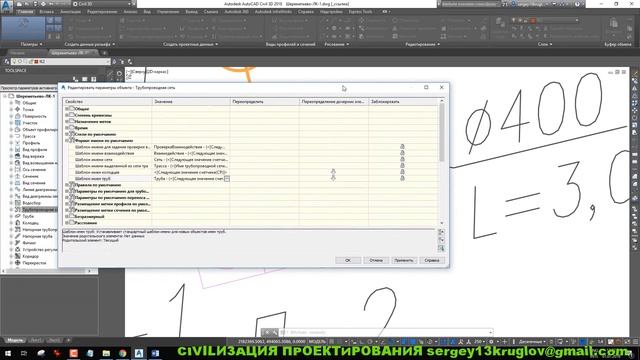Image resolution: width=640 pixels, height=360 pixels.
Task: Click the Сечение icon in Toolspace tree
Action: tap(18, 176)
